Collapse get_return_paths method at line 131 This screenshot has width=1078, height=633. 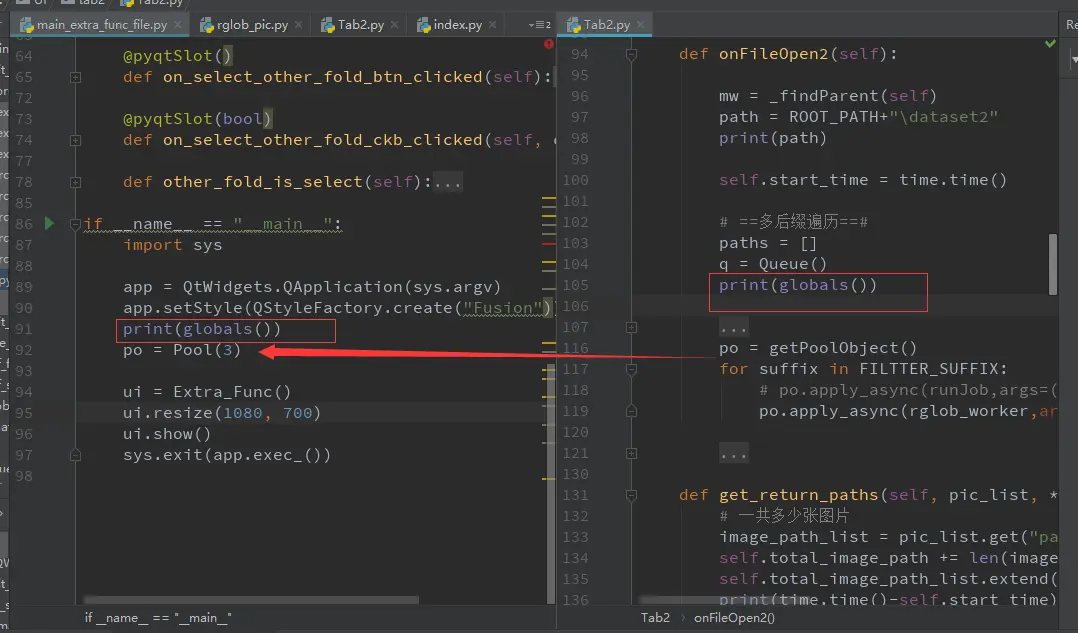(631, 495)
